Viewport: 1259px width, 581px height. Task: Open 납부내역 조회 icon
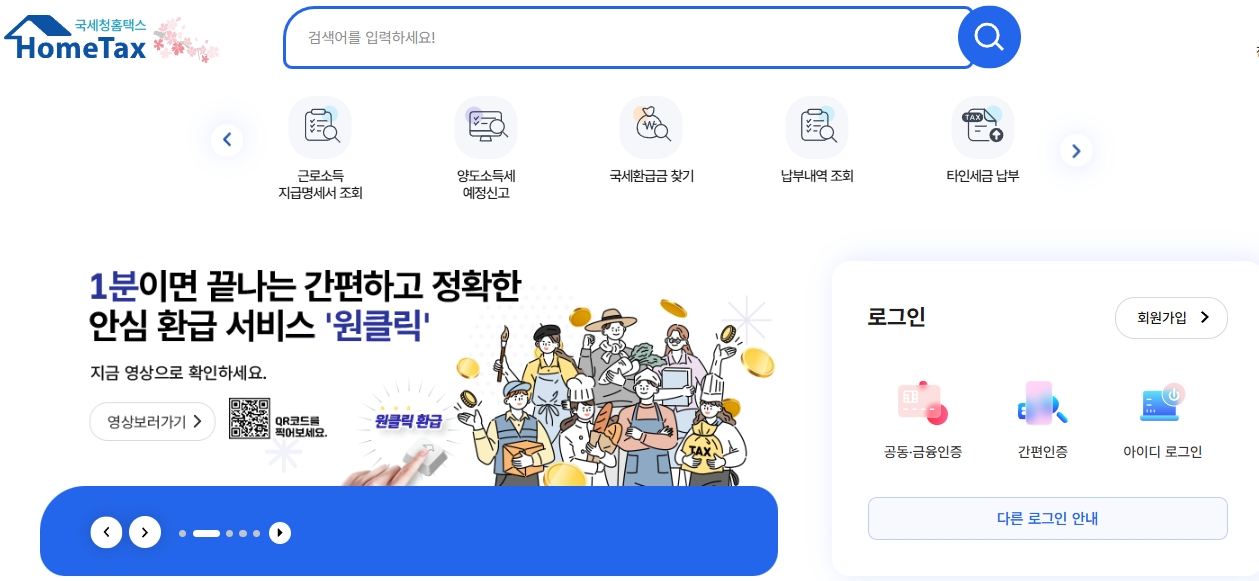[817, 127]
